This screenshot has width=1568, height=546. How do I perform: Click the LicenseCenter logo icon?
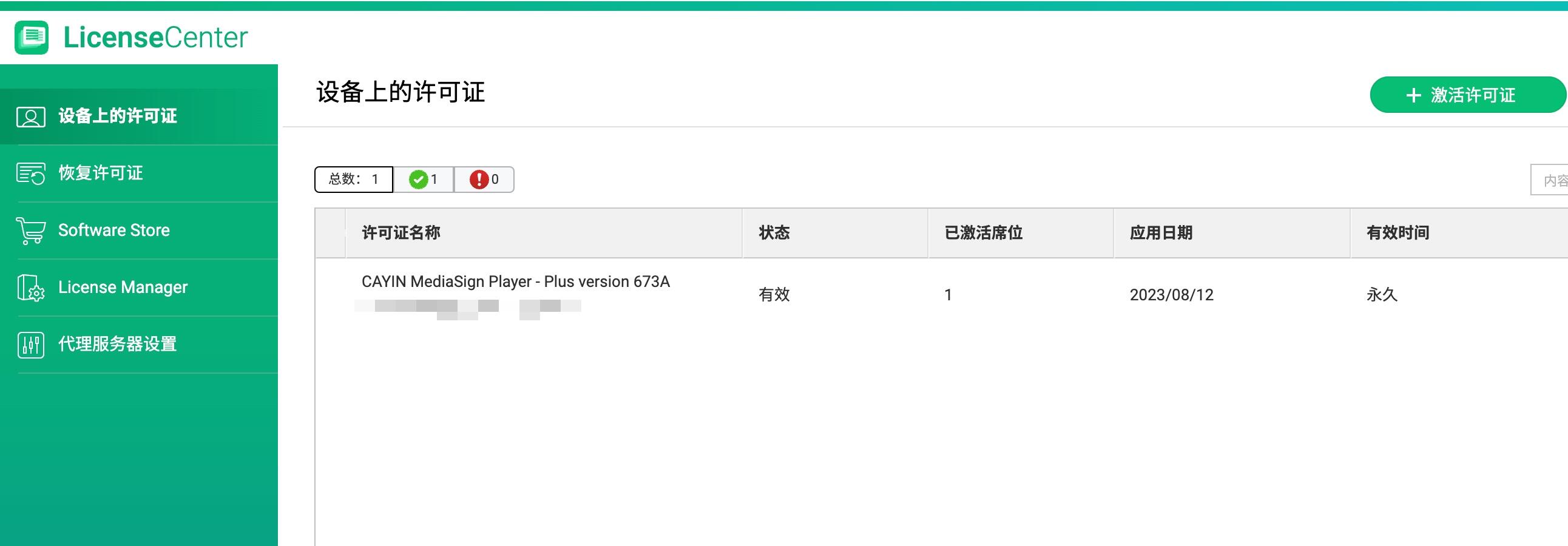click(32, 38)
